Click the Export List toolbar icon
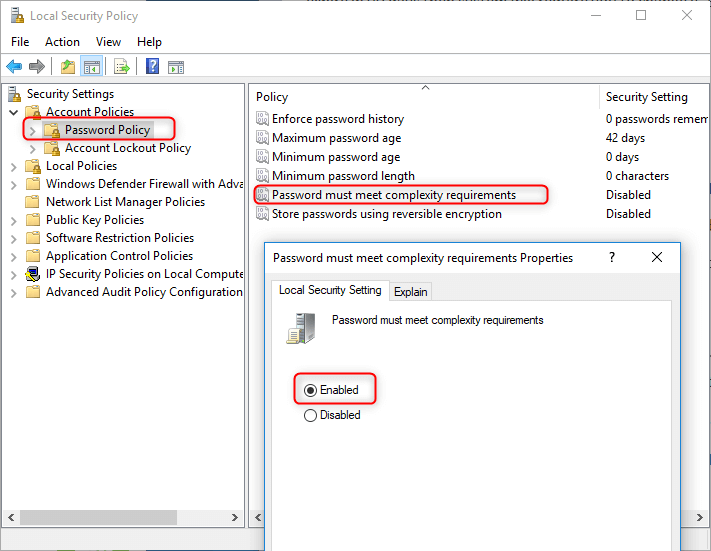This screenshot has height=551, width=711. tap(122, 67)
